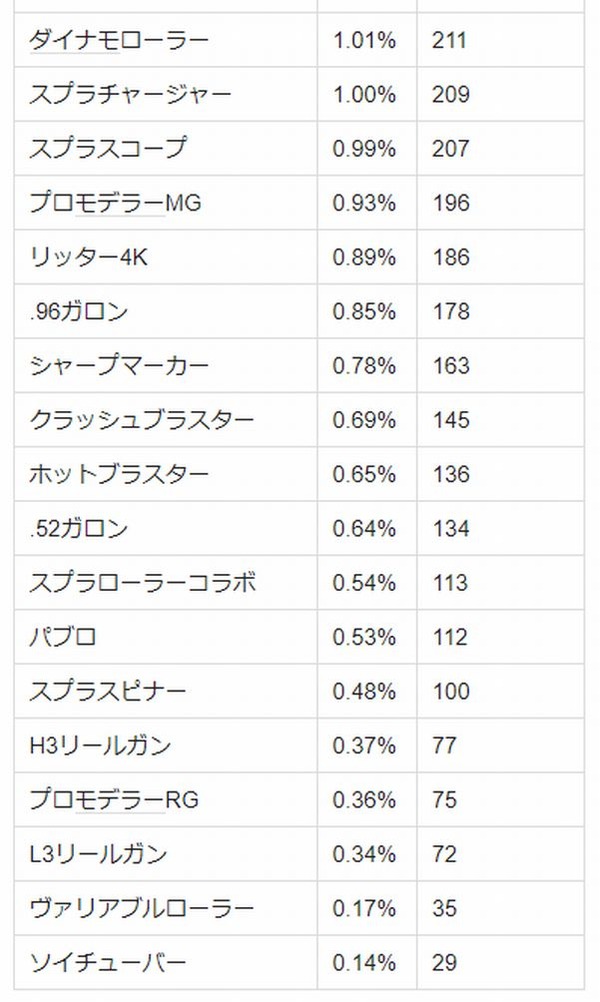Viewport: 600px width, 1002px height.
Task: Click the ヴァリアブルローラー weapon link
Action: tap(142, 908)
